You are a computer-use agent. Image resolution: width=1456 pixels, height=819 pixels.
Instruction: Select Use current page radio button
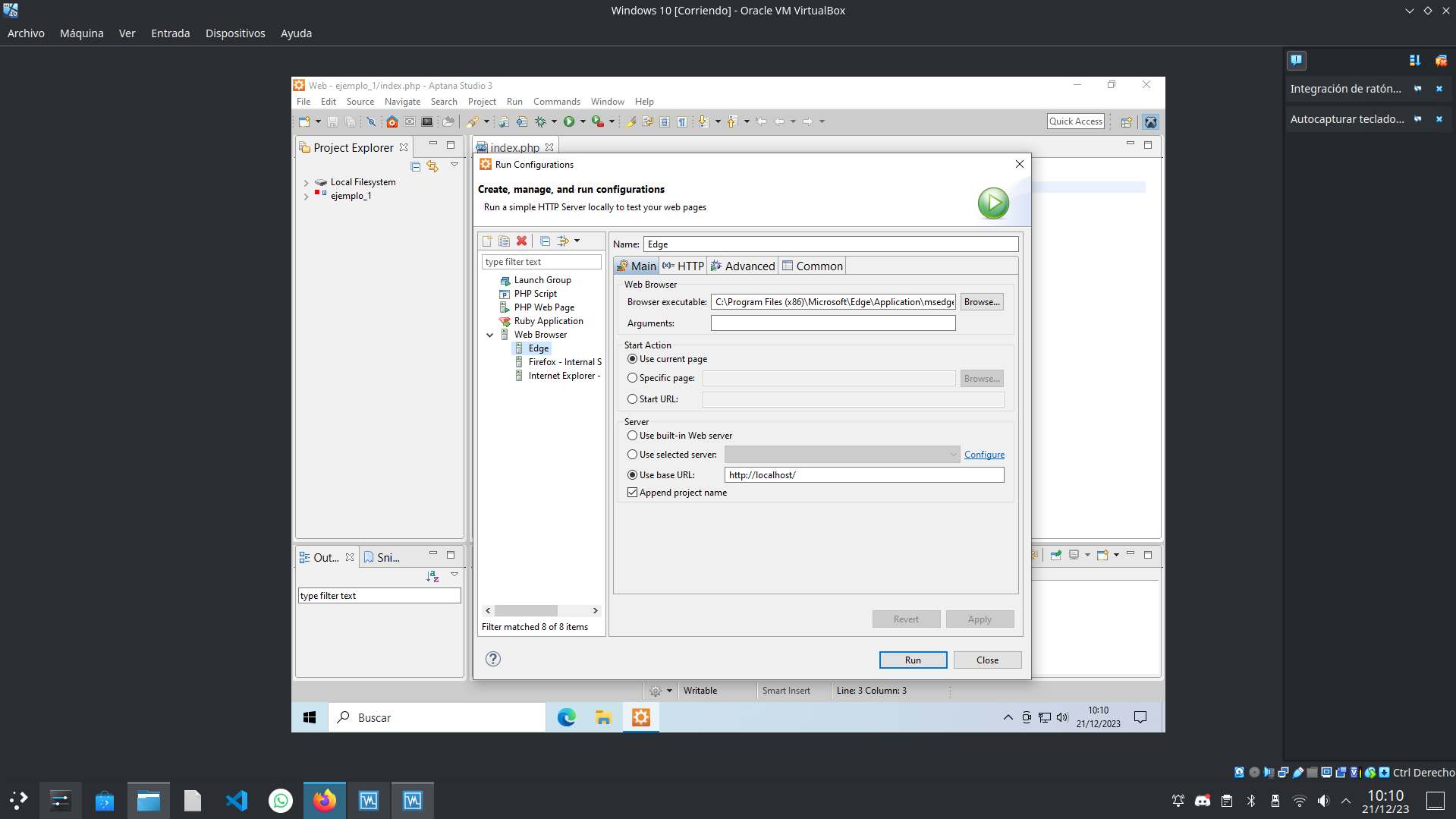coord(632,359)
